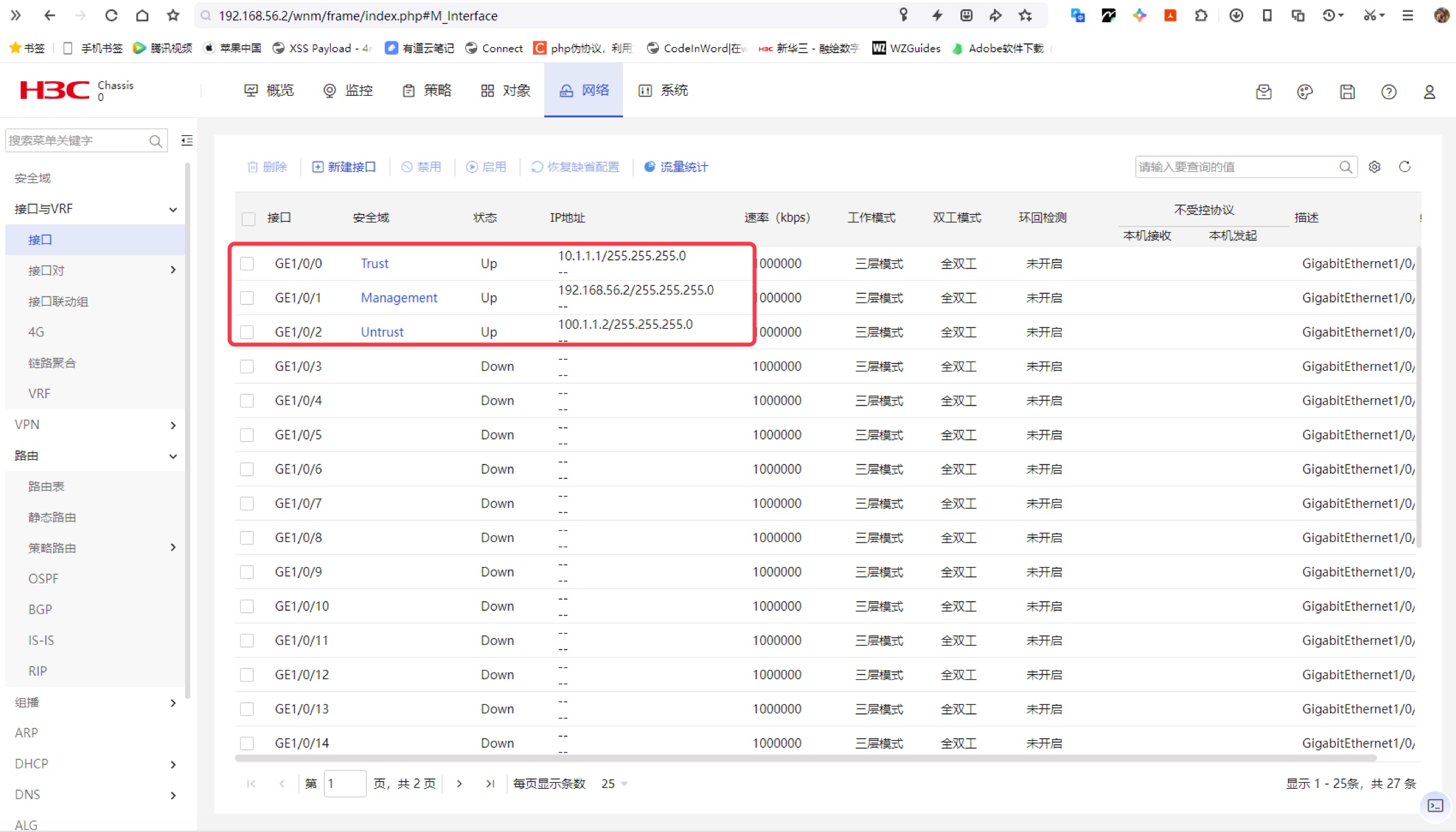This screenshot has height=832, width=1456.
Task: Go to browser home page icon
Action: pos(142,15)
